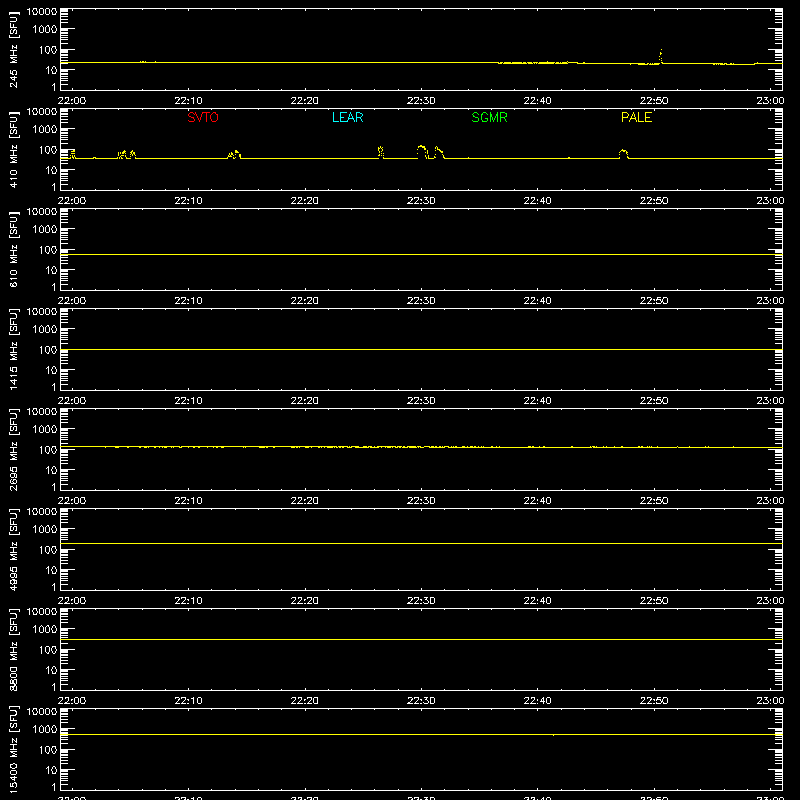Click 22:00 tick label under 1415 MHz plot

[72, 401]
